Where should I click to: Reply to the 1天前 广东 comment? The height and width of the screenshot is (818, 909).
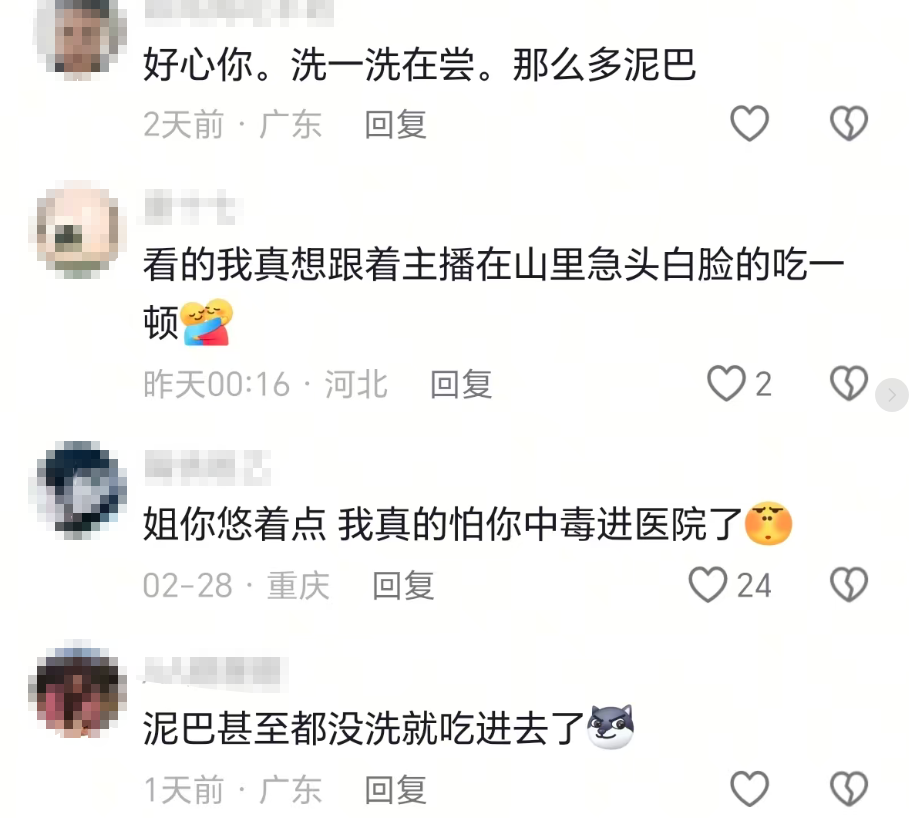pyautogui.click(x=396, y=790)
